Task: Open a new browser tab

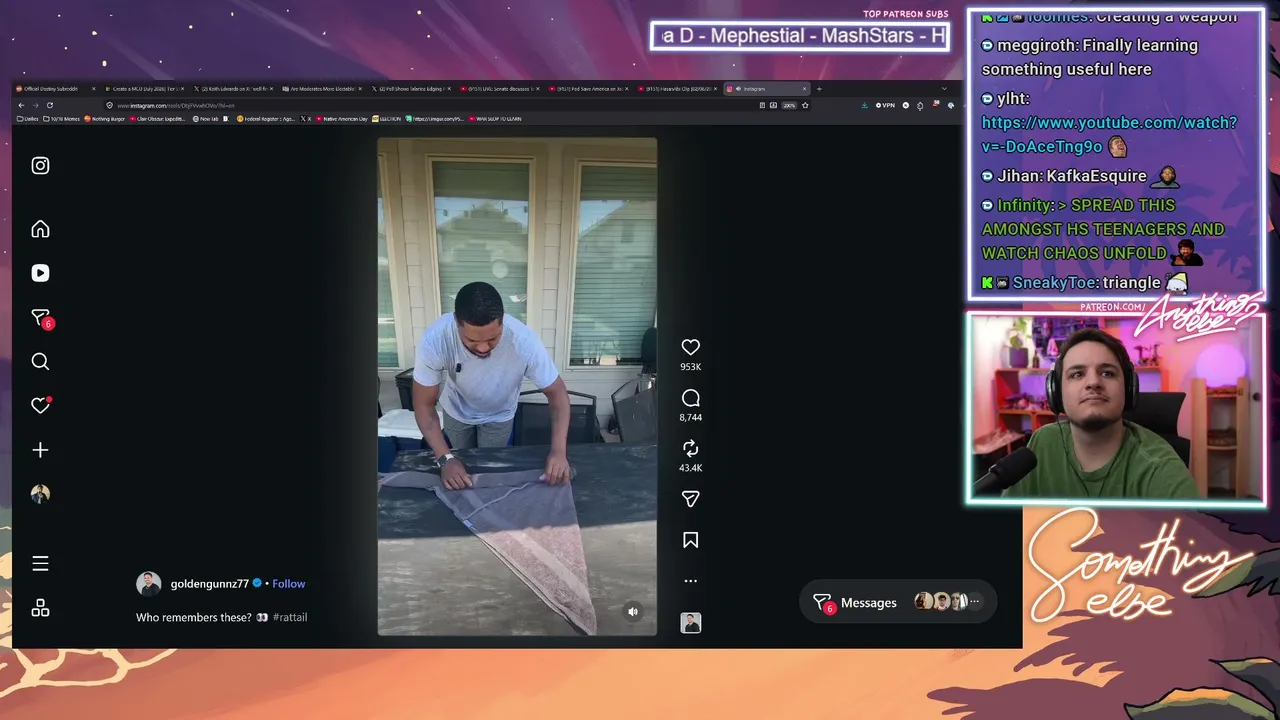Action: (x=819, y=89)
